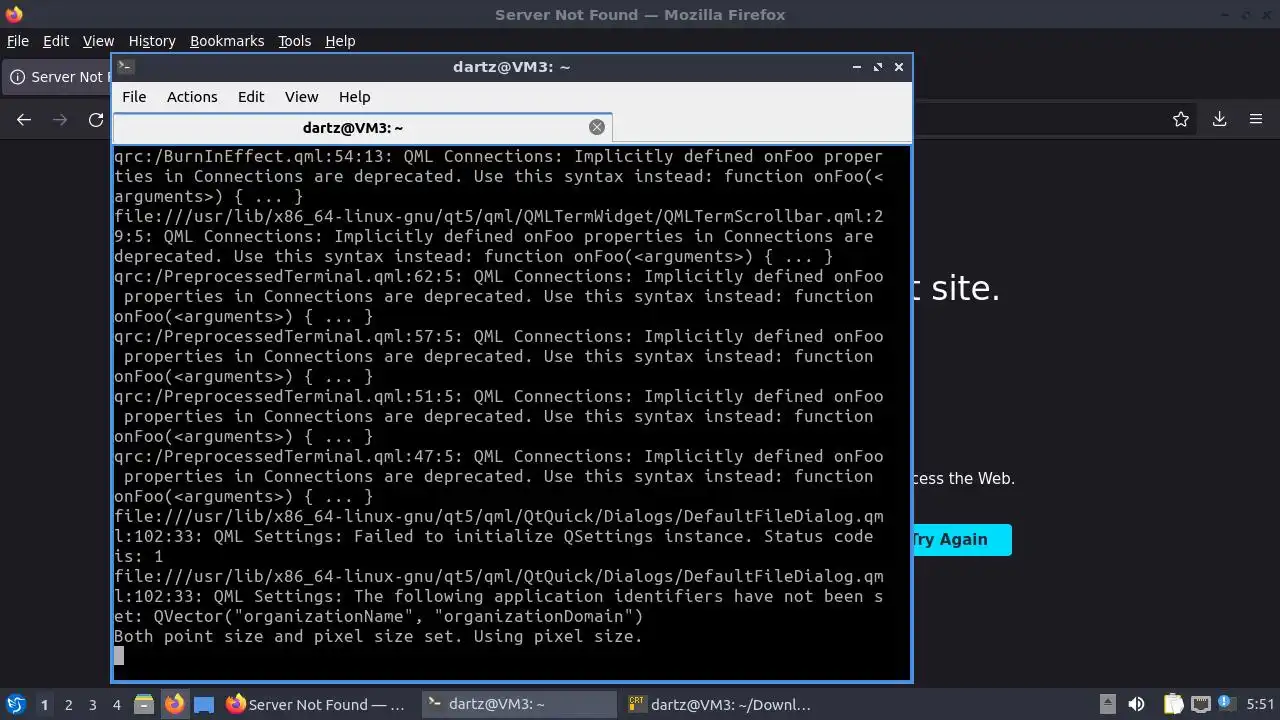Switch to workspace 2 in taskbar
The width and height of the screenshot is (1280, 720).
[69, 704]
